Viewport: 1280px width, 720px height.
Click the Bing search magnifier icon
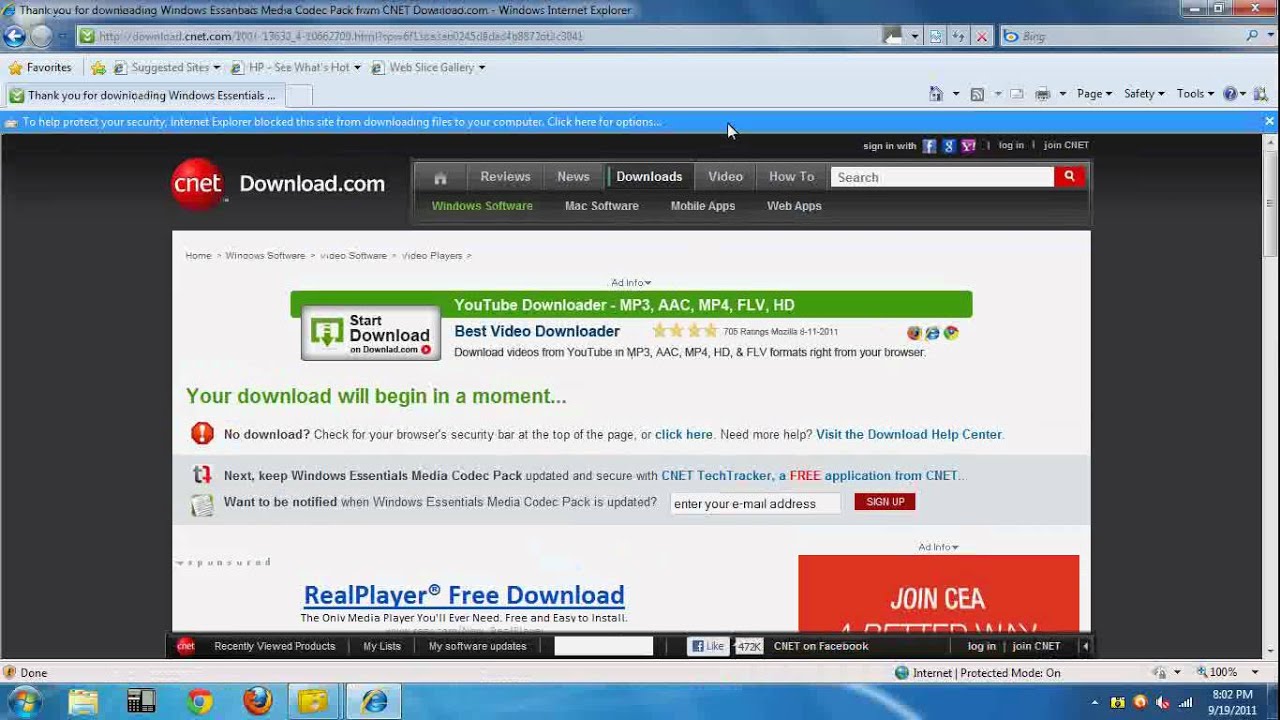pyautogui.click(x=1252, y=36)
